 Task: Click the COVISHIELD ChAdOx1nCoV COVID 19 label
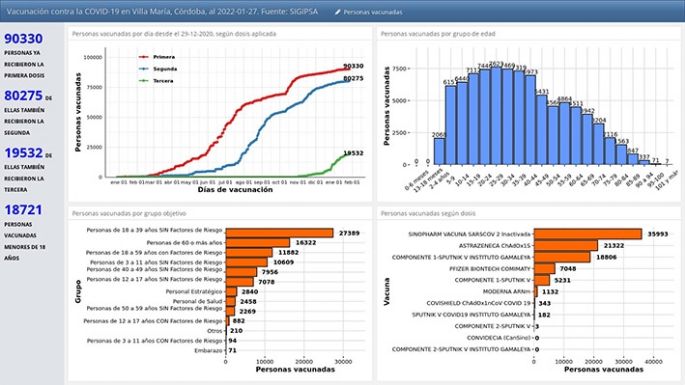(479, 303)
